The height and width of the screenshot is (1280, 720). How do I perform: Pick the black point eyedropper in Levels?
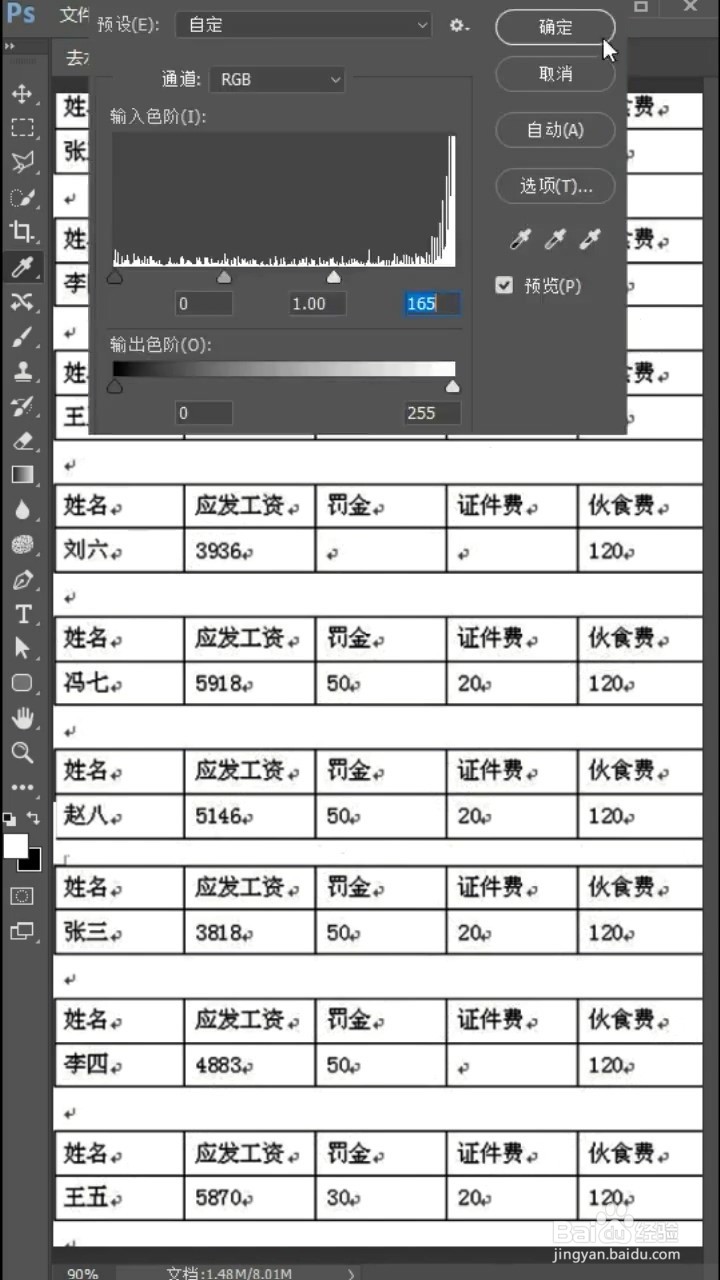519,238
